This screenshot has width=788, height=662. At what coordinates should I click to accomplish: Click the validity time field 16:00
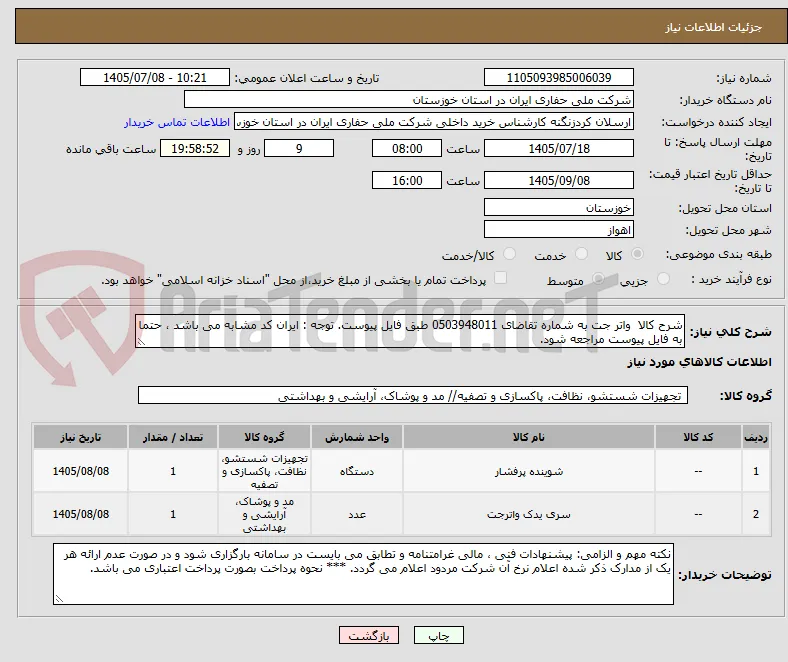click(x=407, y=180)
